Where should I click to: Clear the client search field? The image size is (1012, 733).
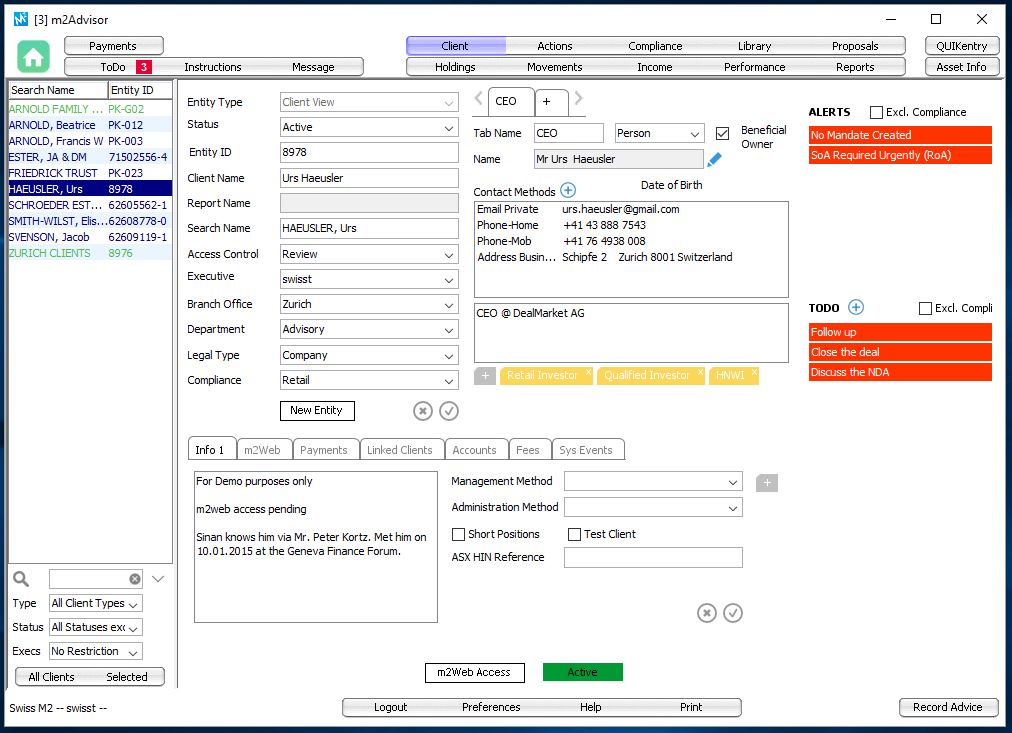(135, 579)
